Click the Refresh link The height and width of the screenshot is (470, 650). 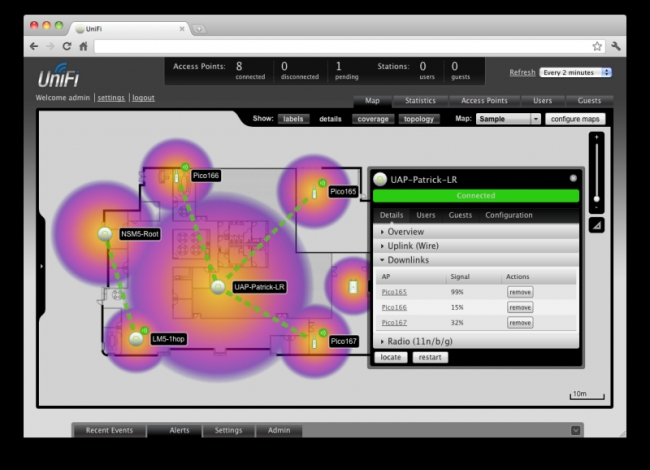coord(522,73)
